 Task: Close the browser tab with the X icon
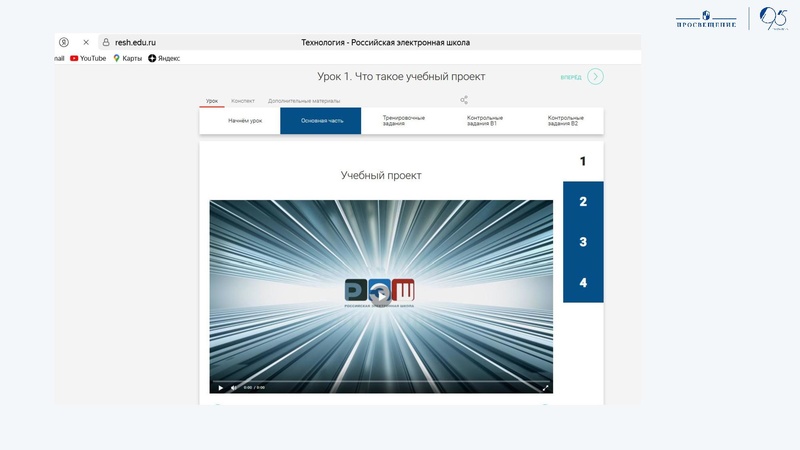point(86,43)
